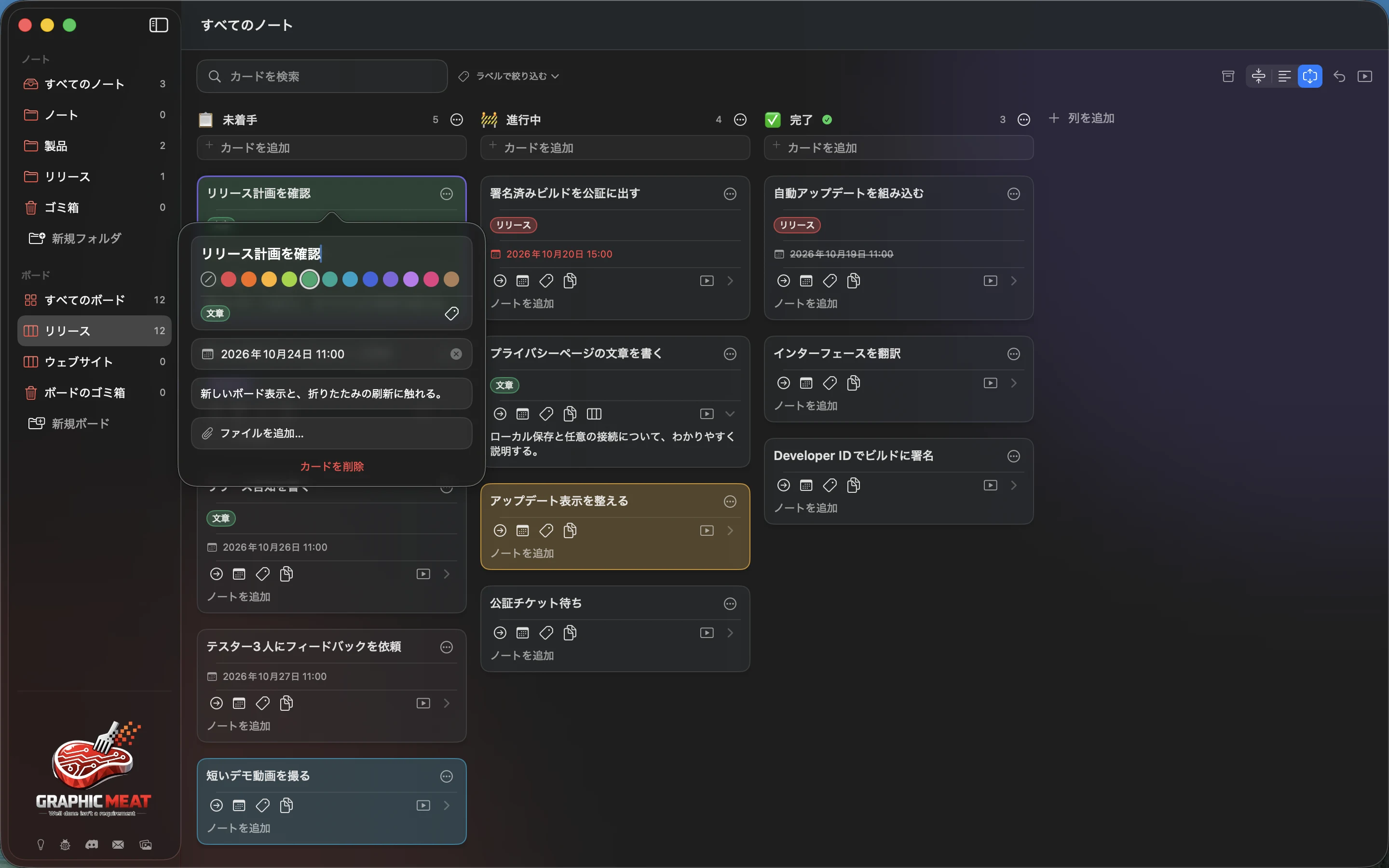Open the ellipsis menu on 署名済みビルドを公証に出す card
The image size is (1389, 868).
coord(730,194)
